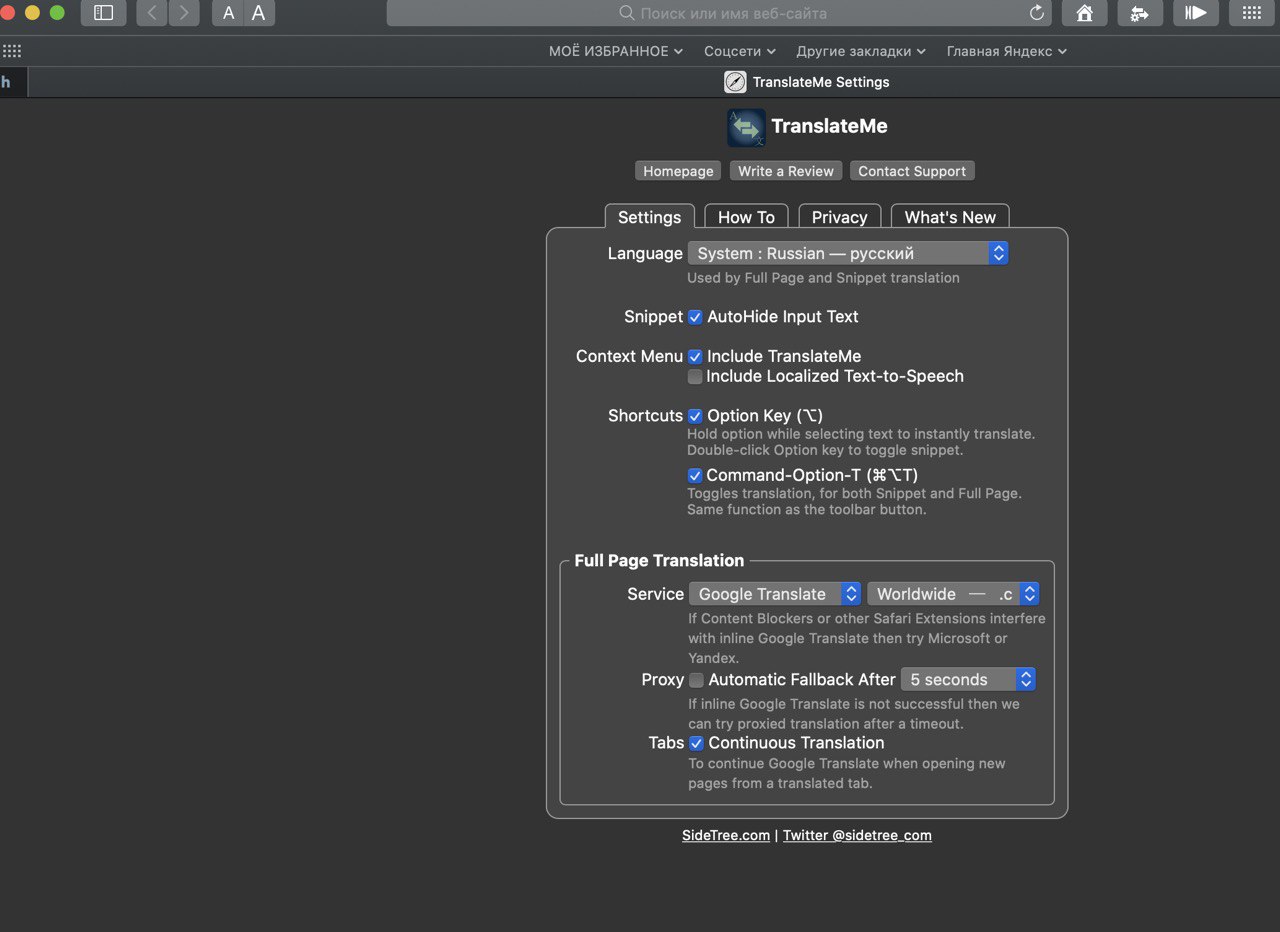Click the play-bar extension toolbar icon
Viewport: 1280px width, 932px height.
pyautogui.click(x=1195, y=13)
